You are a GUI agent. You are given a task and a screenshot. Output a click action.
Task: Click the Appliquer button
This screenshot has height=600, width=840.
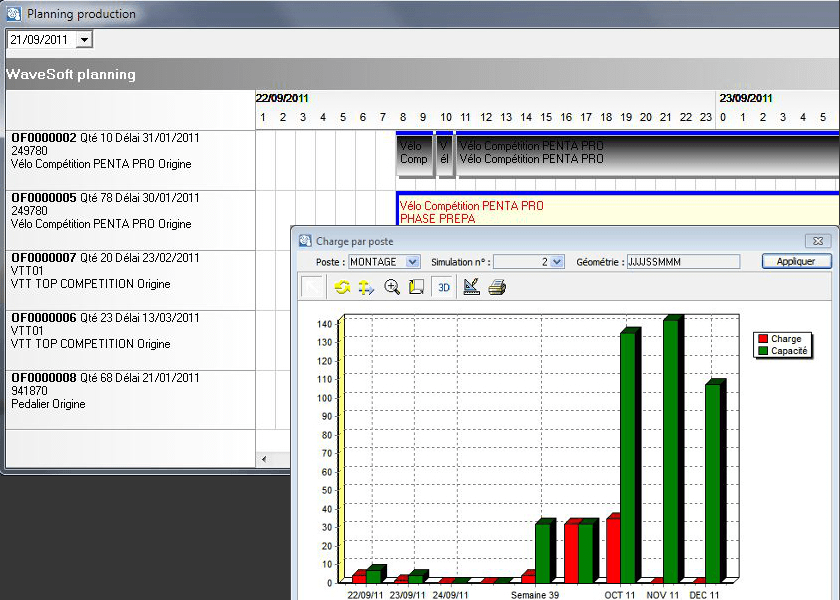pyautogui.click(x=796, y=261)
